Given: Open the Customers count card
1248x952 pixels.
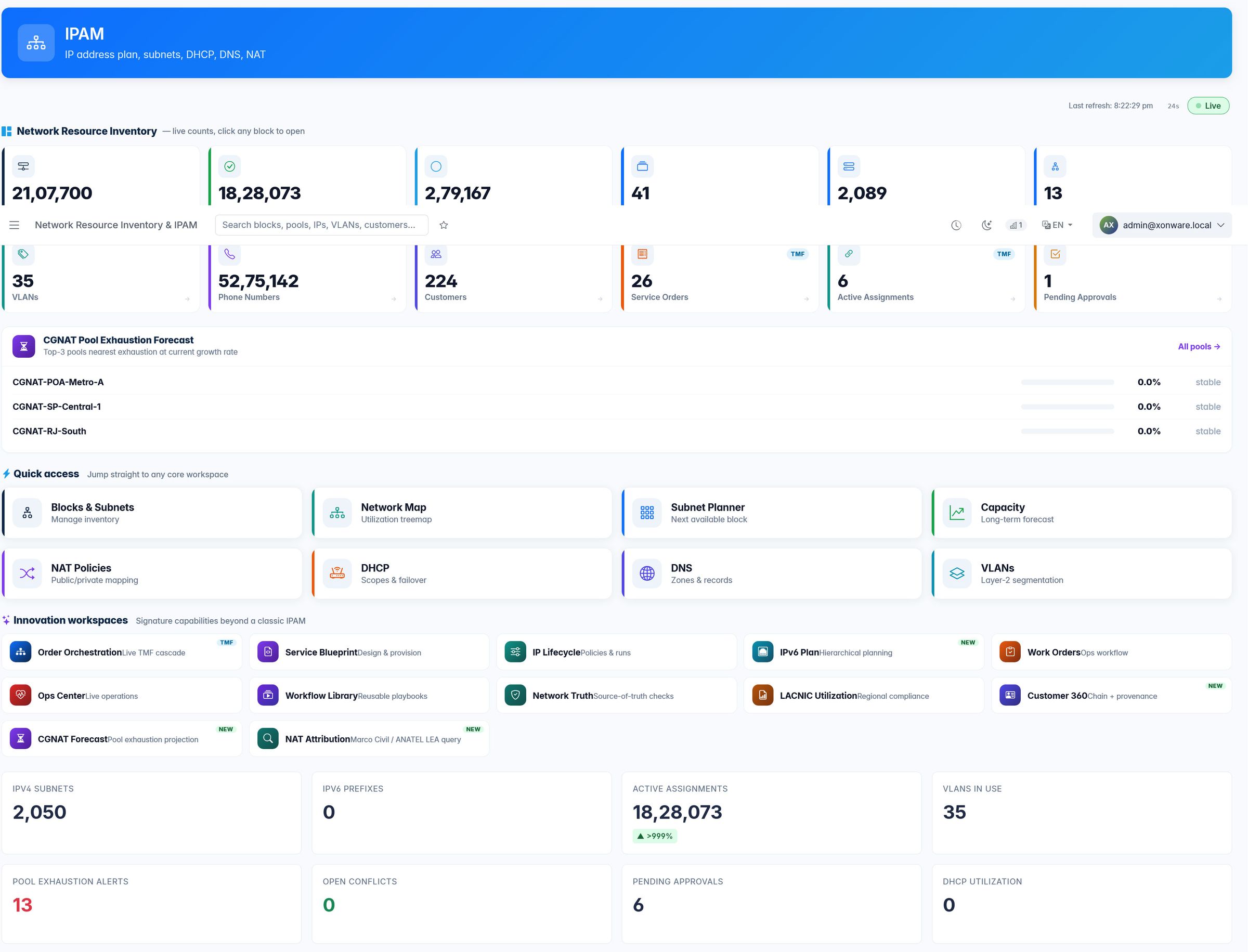Looking at the screenshot, I should click(x=513, y=279).
